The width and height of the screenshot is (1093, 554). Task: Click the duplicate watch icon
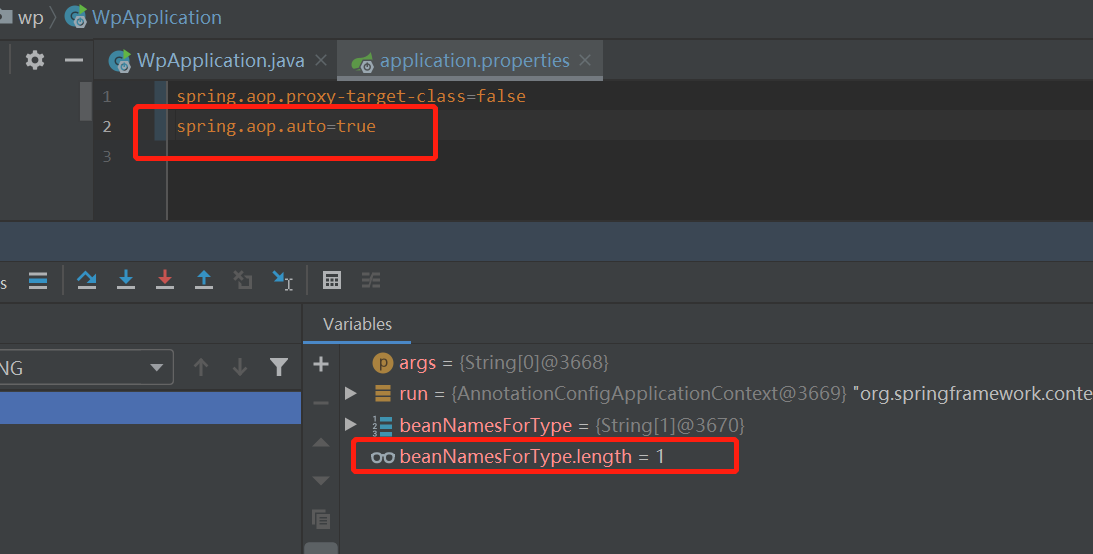(321, 519)
